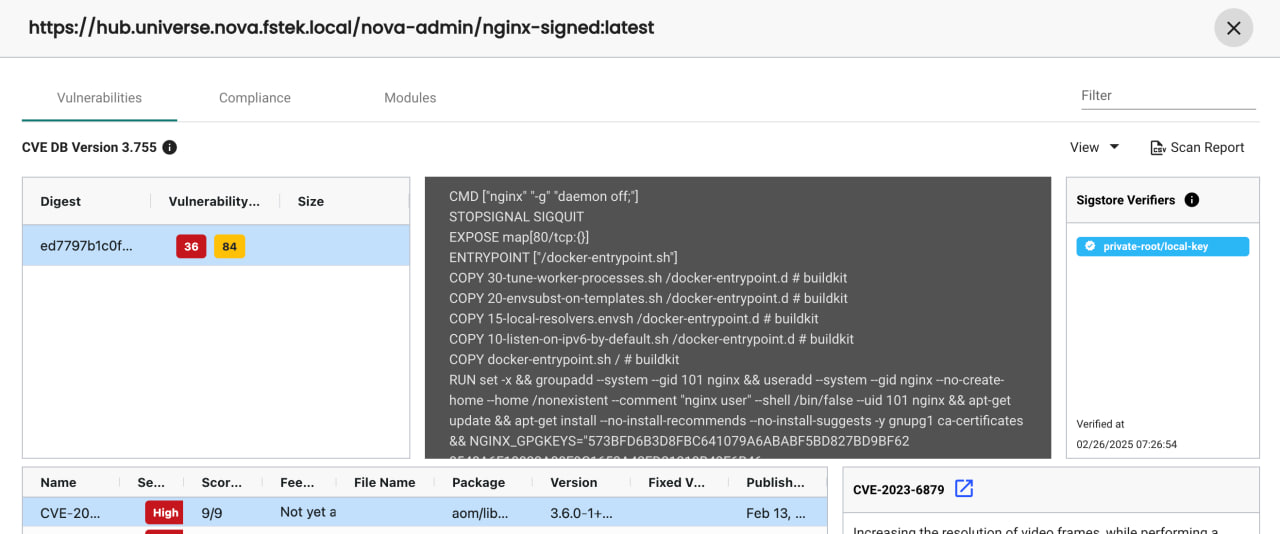
Task: Click the CVE-2023-6879 detail title
Action: pos(899,489)
